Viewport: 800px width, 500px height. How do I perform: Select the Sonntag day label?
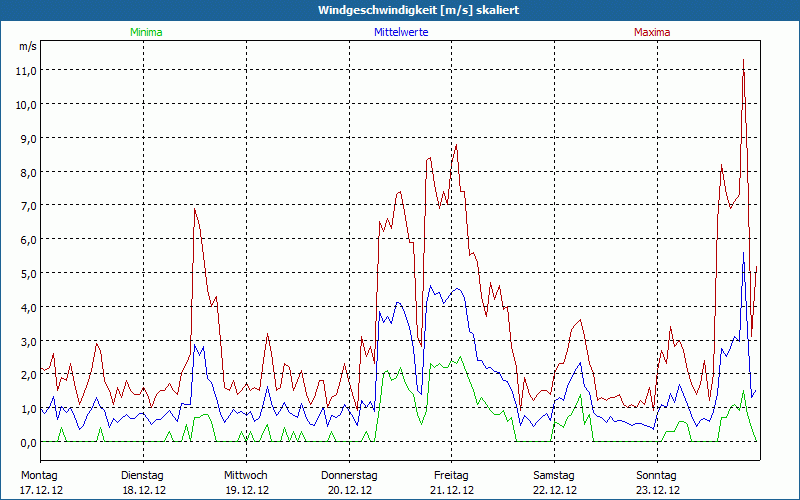click(657, 475)
